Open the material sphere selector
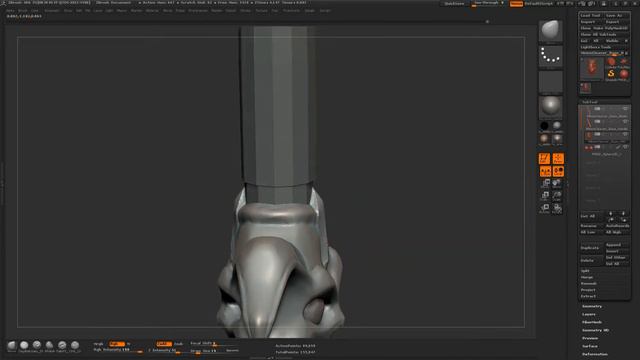Image resolution: width=640 pixels, height=360 pixels. (x=551, y=107)
